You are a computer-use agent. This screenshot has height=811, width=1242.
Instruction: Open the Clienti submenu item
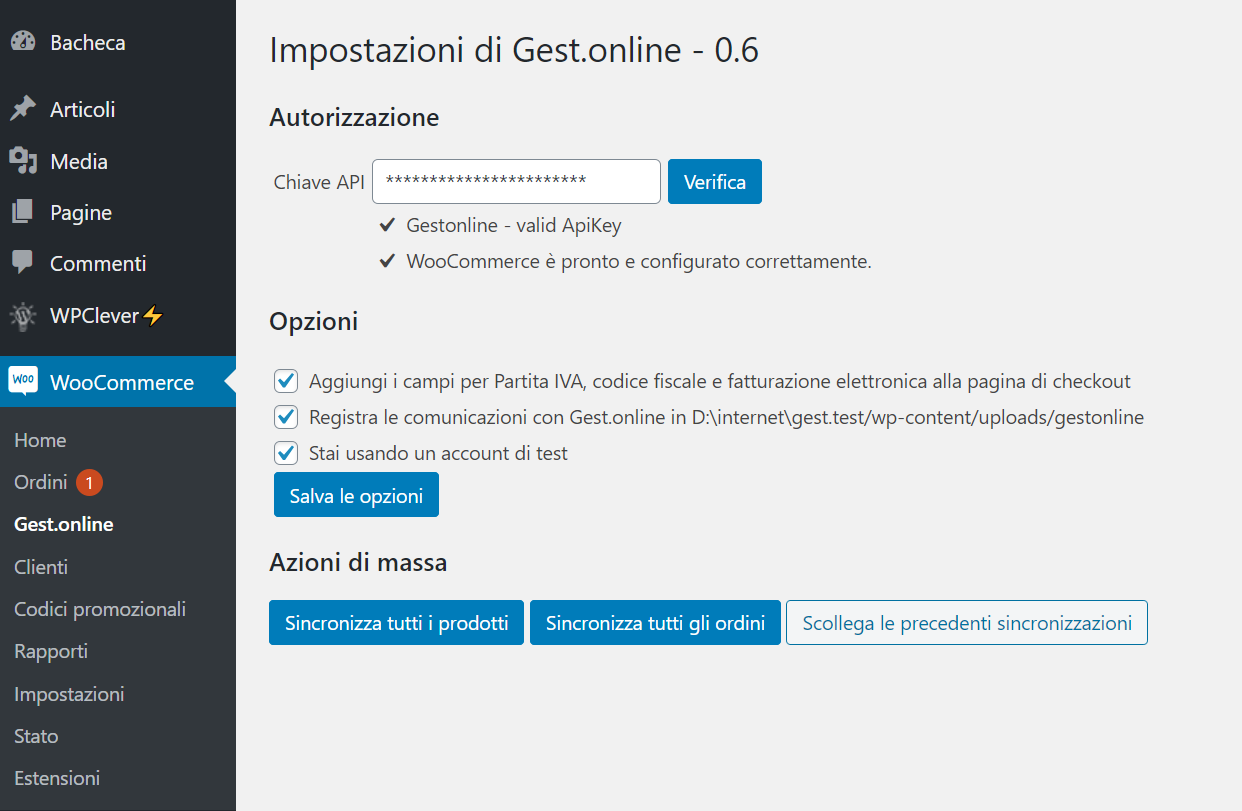tap(41, 567)
